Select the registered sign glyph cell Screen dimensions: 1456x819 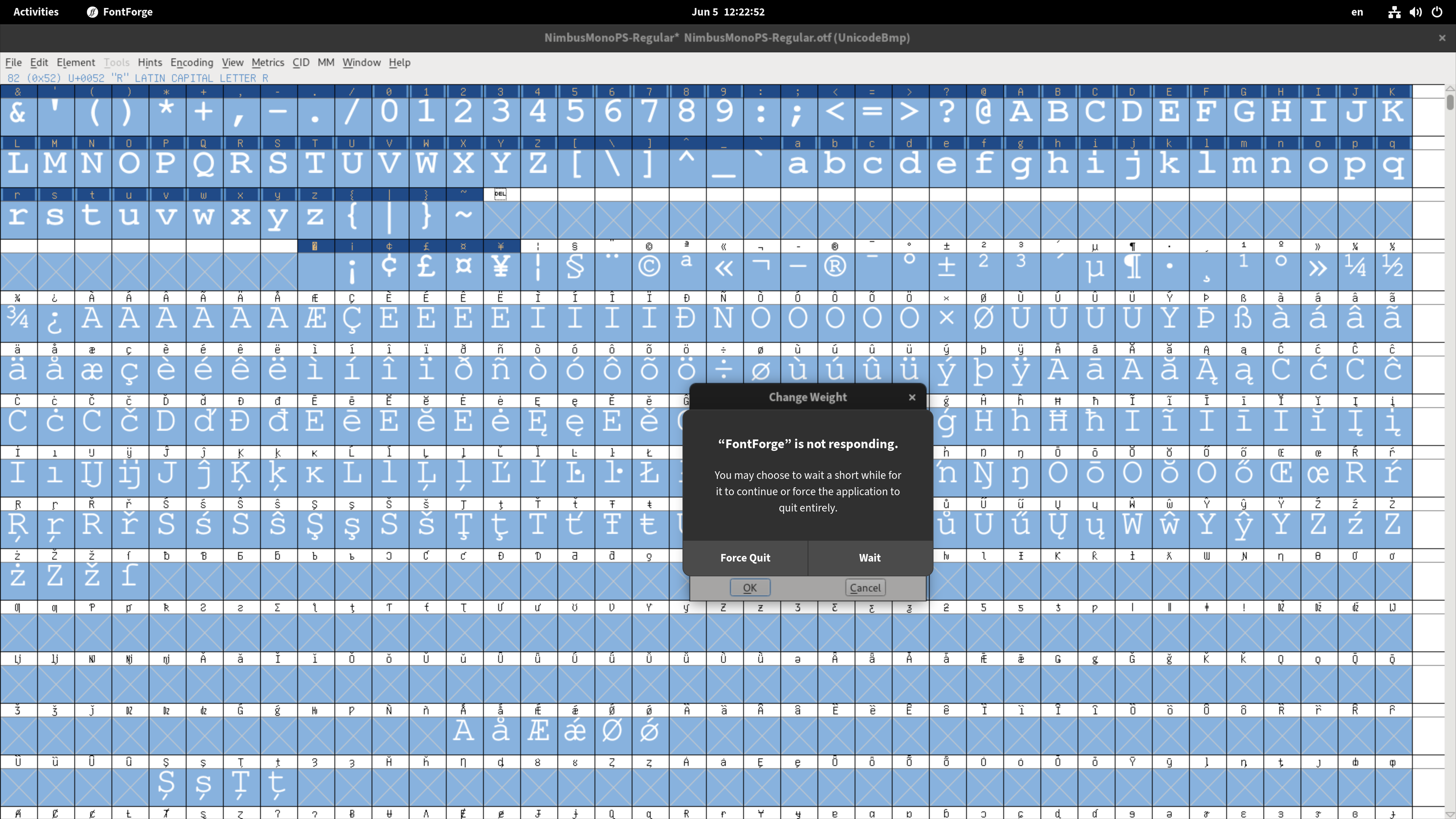(x=835, y=266)
